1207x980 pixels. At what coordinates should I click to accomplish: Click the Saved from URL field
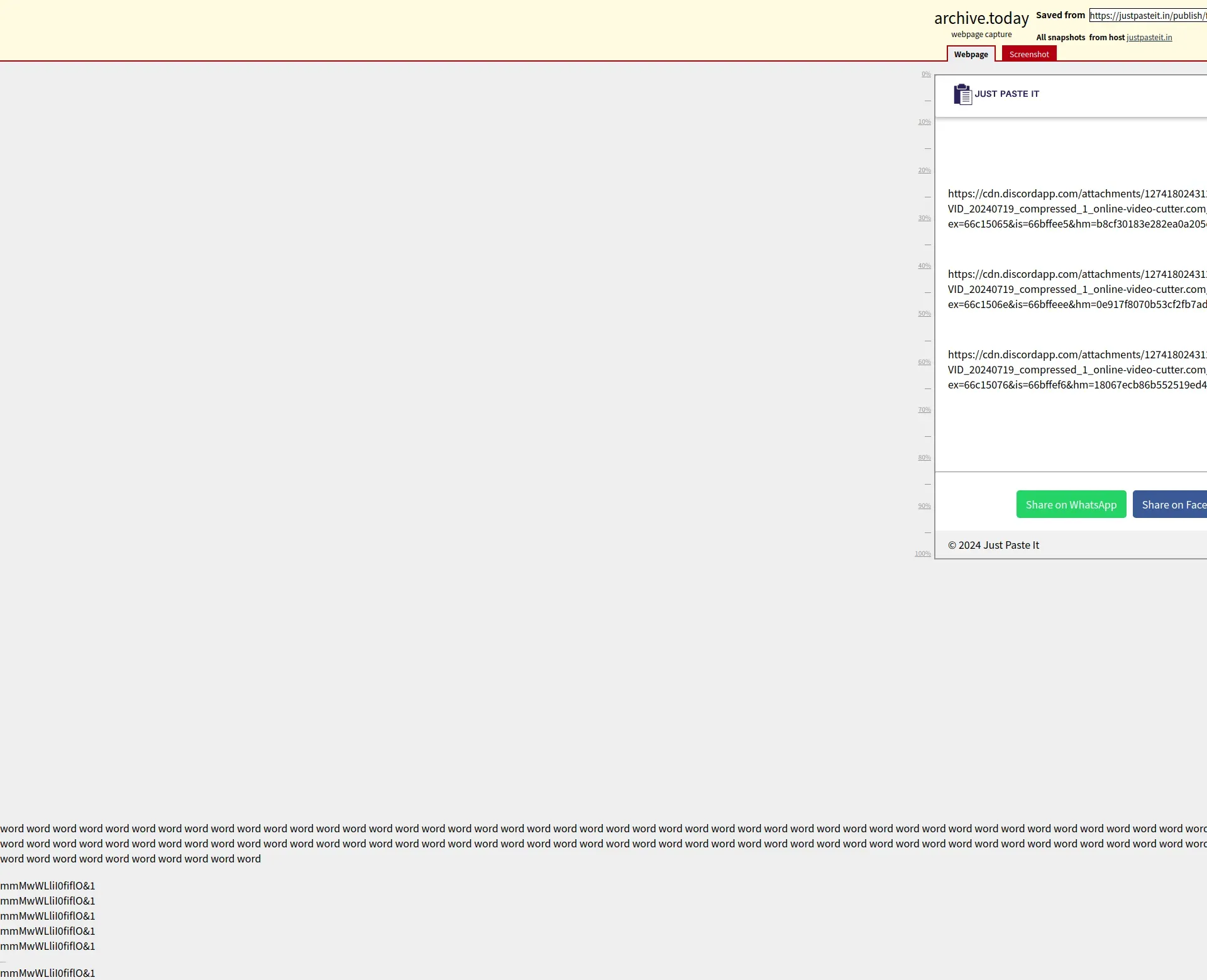tap(1147, 16)
